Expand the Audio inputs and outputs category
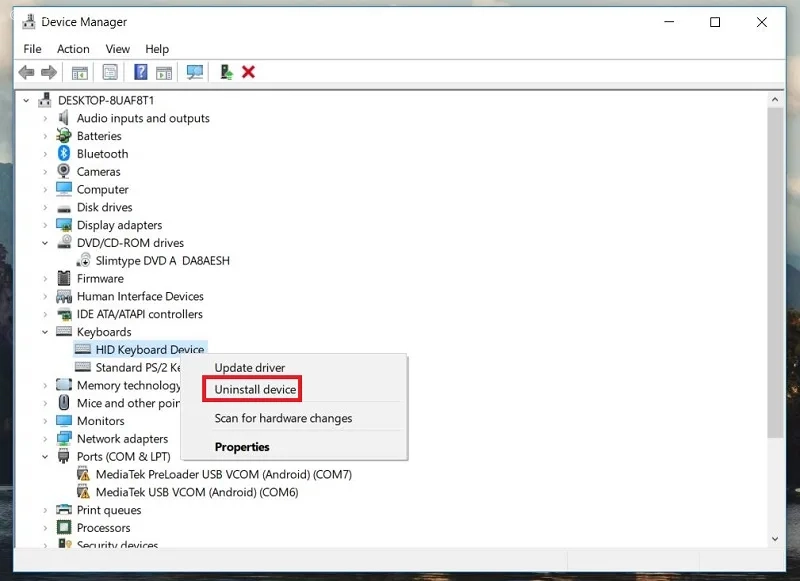The width and height of the screenshot is (800, 581). pos(45,118)
